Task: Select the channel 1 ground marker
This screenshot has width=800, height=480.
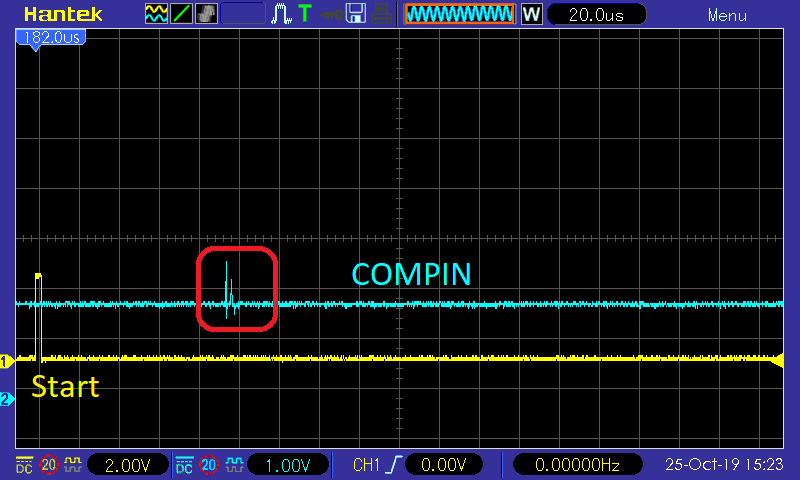Action: (x=7, y=361)
